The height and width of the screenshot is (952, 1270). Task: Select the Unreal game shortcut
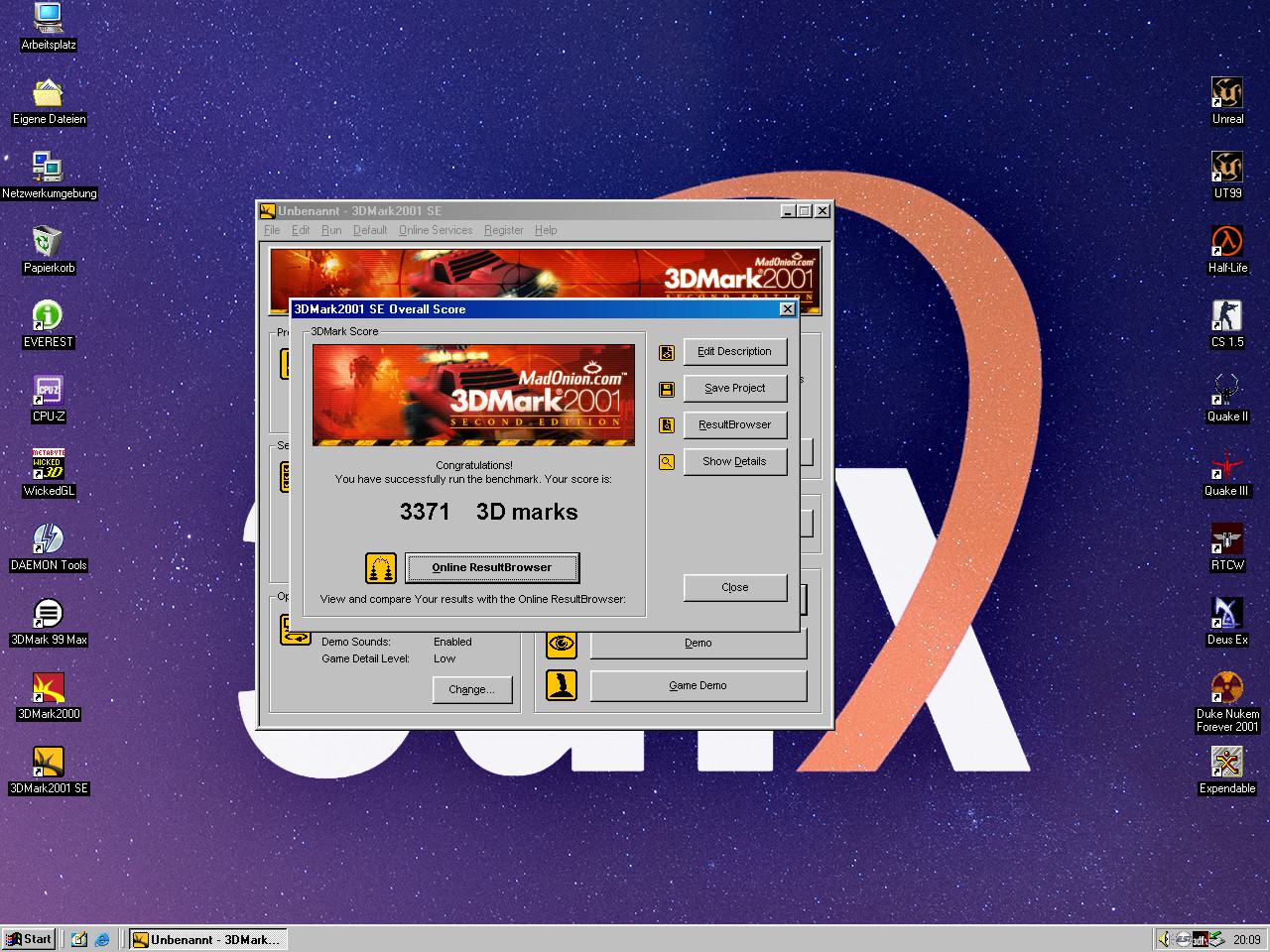pos(1227,100)
